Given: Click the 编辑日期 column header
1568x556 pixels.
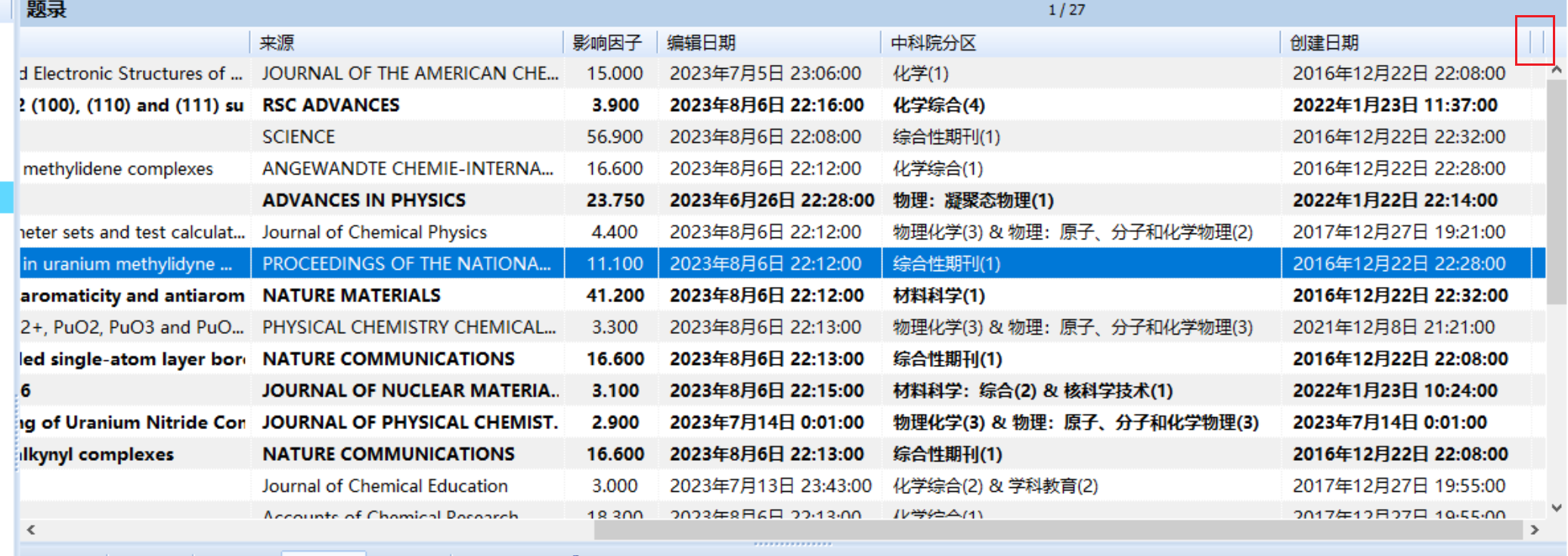Looking at the screenshot, I should pyautogui.click(x=701, y=42).
